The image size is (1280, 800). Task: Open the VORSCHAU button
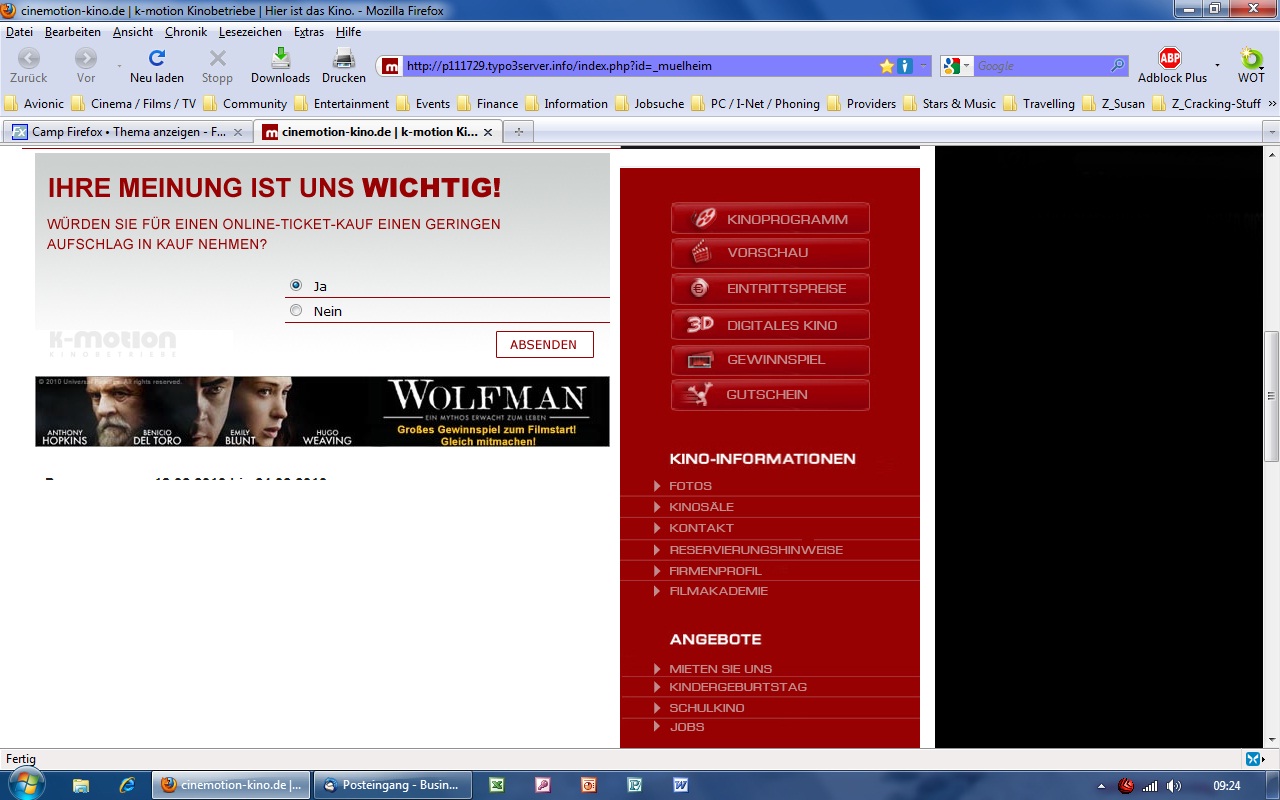[x=770, y=253]
